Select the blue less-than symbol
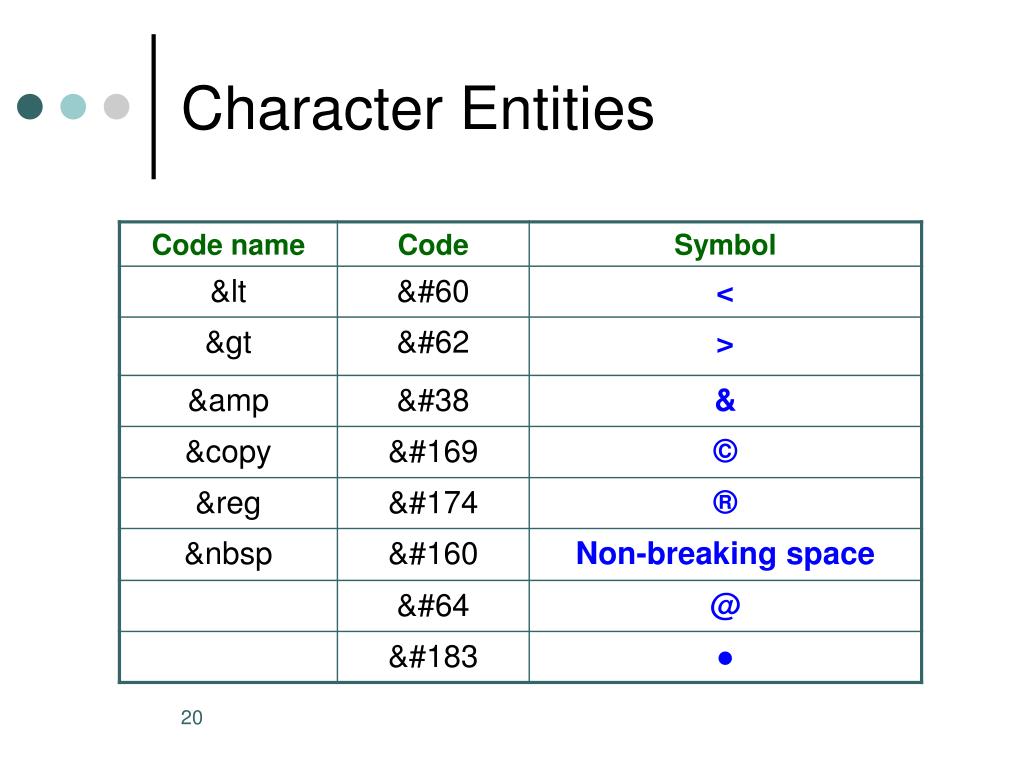Image resolution: width=1024 pixels, height=768 pixels. tap(725, 295)
